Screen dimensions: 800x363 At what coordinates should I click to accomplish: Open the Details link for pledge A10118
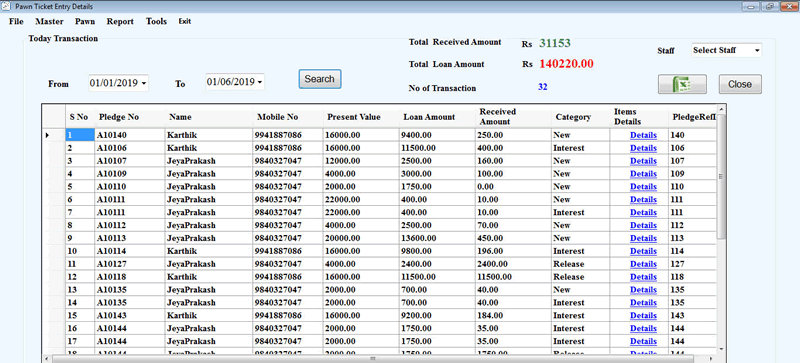[643, 277]
